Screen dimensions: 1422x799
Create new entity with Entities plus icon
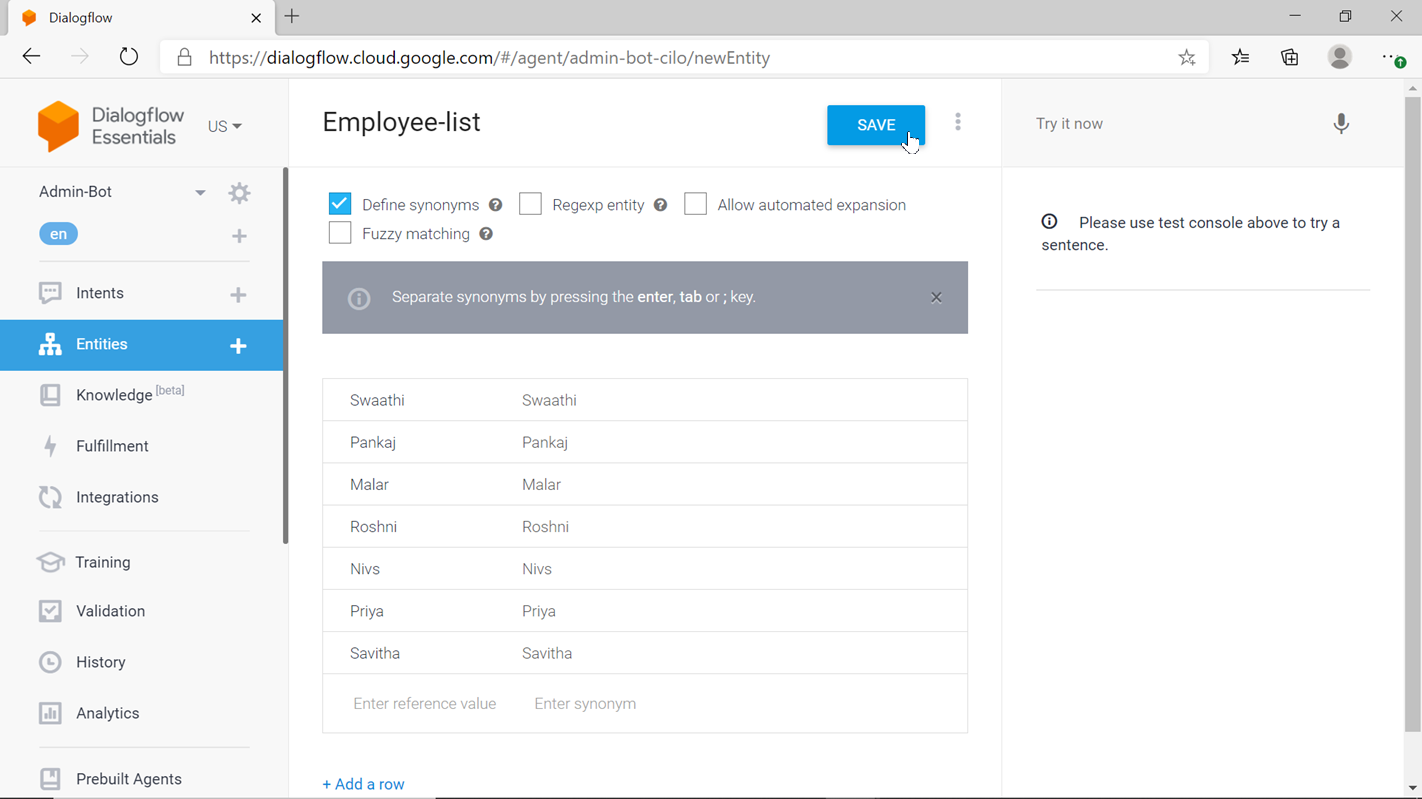point(238,345)
